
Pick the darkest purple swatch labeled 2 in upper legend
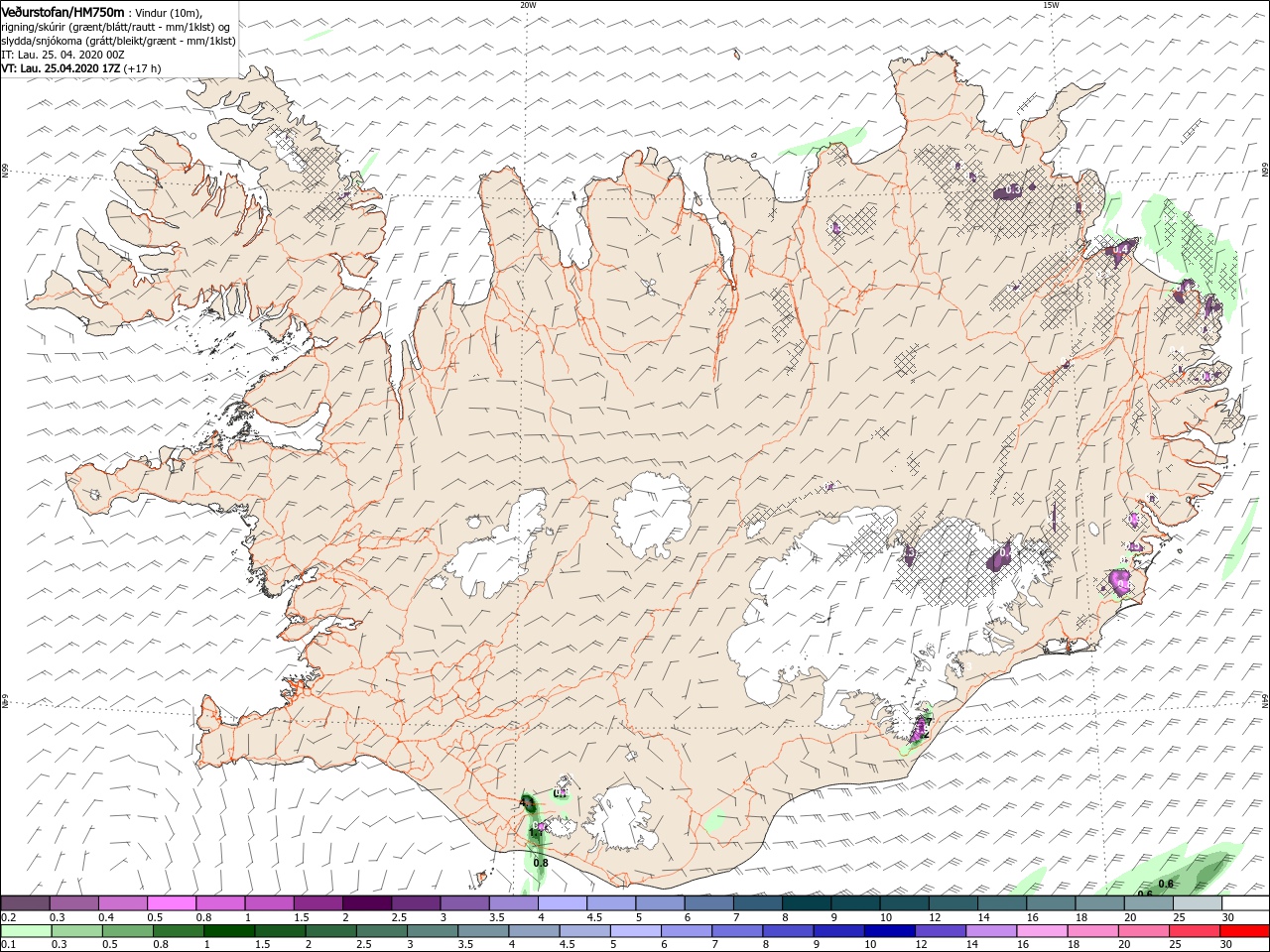(x=366, y=903)
